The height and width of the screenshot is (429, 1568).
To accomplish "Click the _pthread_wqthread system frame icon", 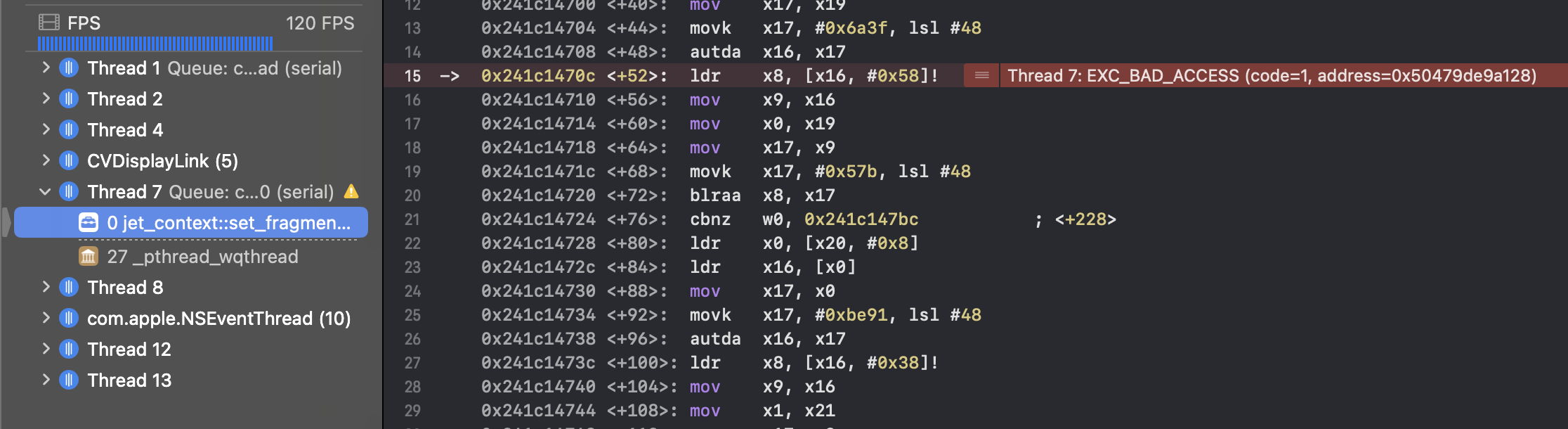I will pyautogui.click(x=89, y=257).
